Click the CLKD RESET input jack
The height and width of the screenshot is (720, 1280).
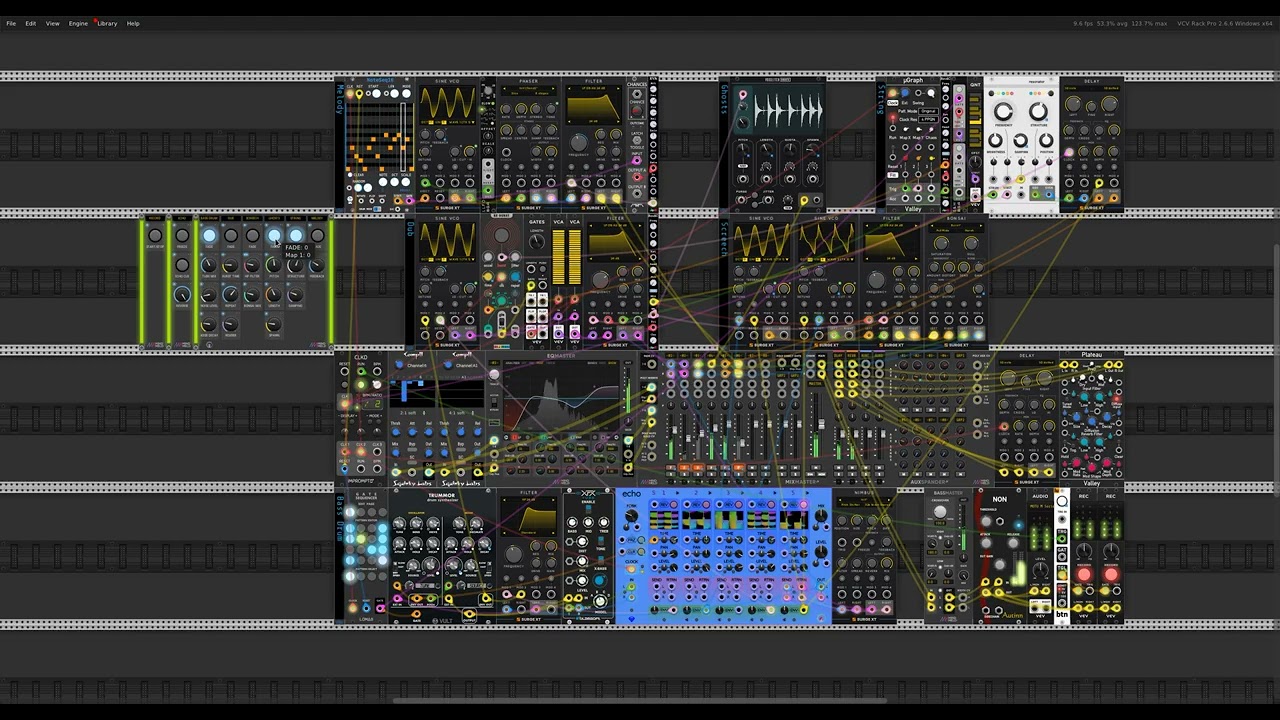click(345, 371)
